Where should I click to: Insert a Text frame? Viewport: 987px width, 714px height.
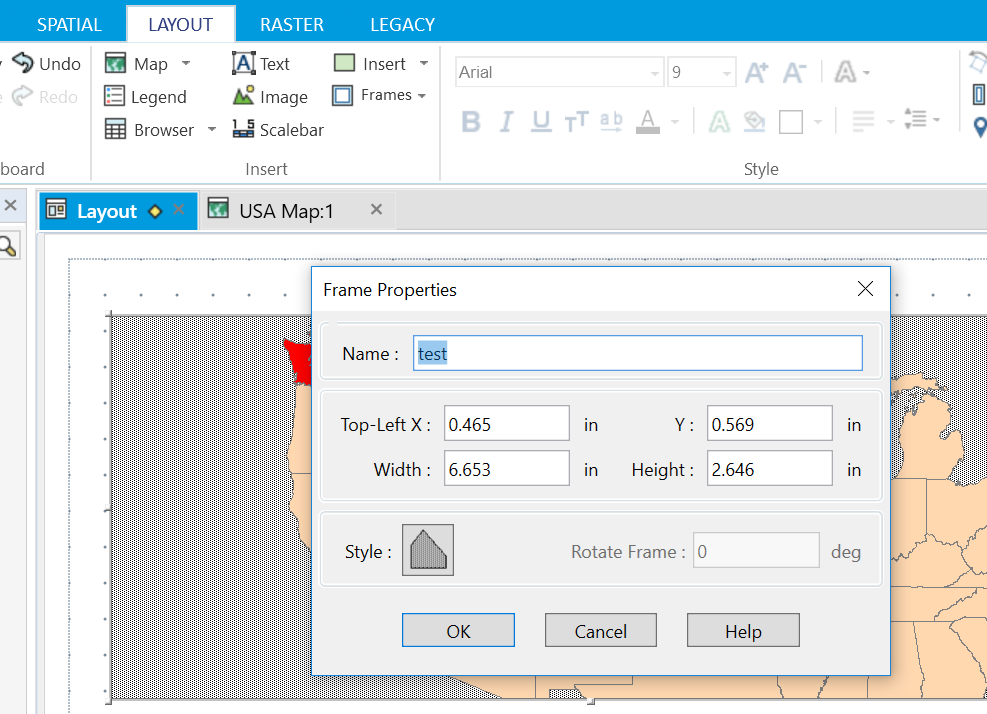(x=261, y=64)
